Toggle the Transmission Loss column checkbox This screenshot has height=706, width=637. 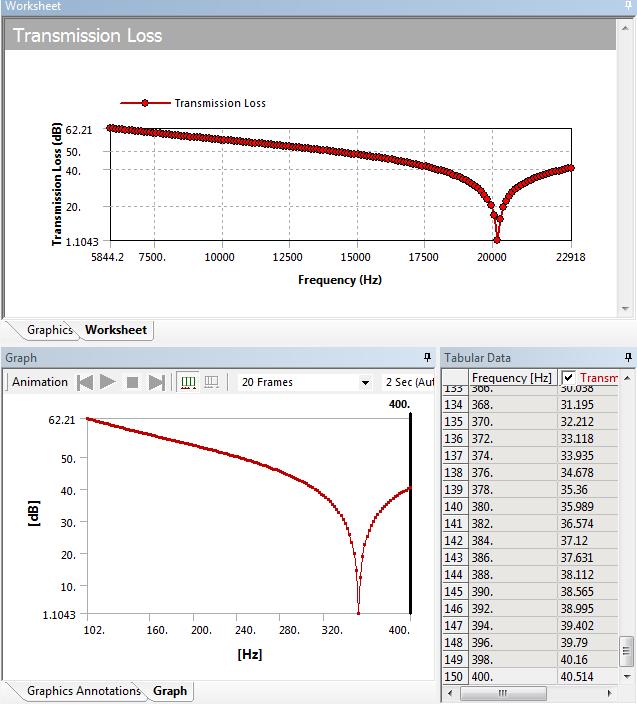569,378
